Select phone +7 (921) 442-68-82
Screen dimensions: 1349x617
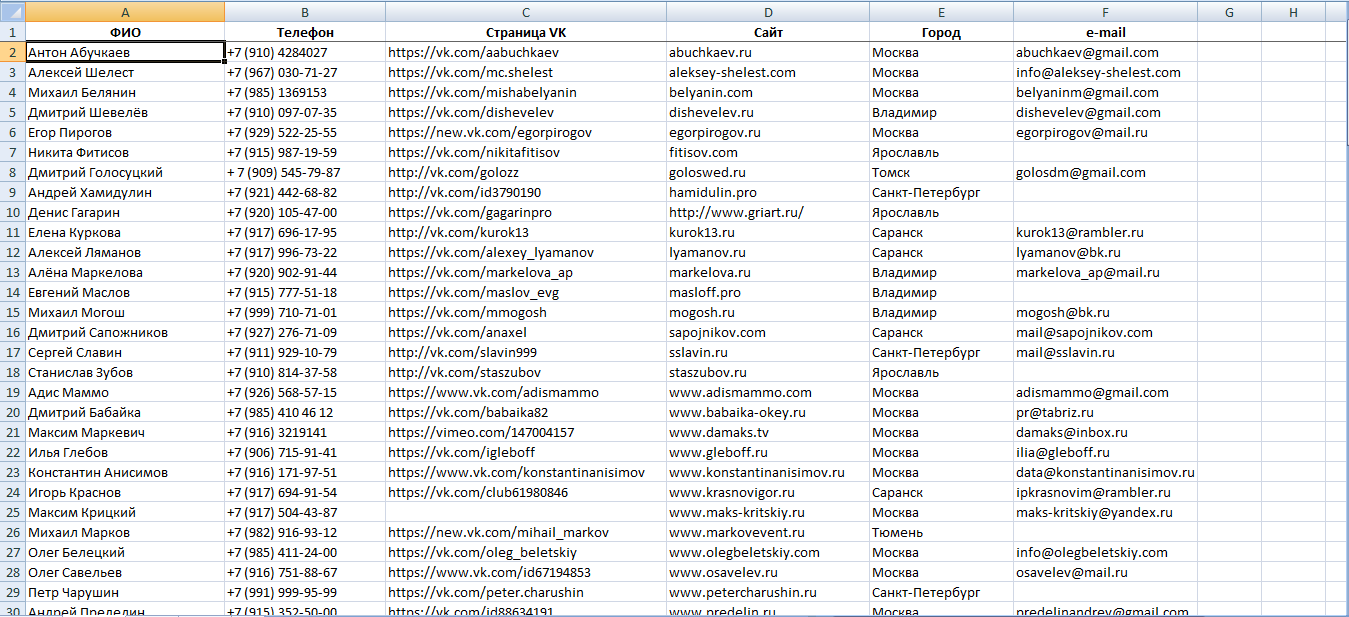coord(305,192)
